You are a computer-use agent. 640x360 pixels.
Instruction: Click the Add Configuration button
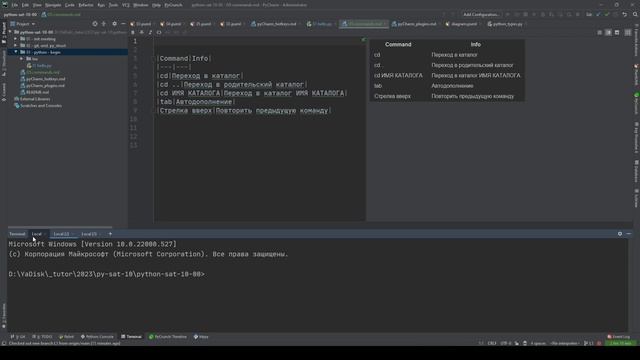[x=481, y=14]
